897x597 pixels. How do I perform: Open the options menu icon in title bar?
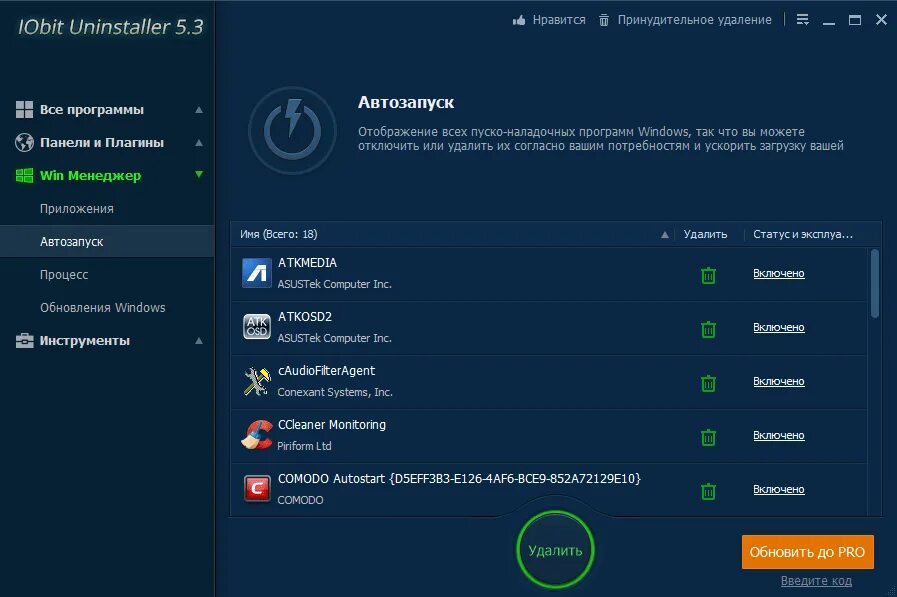point(803,20)
